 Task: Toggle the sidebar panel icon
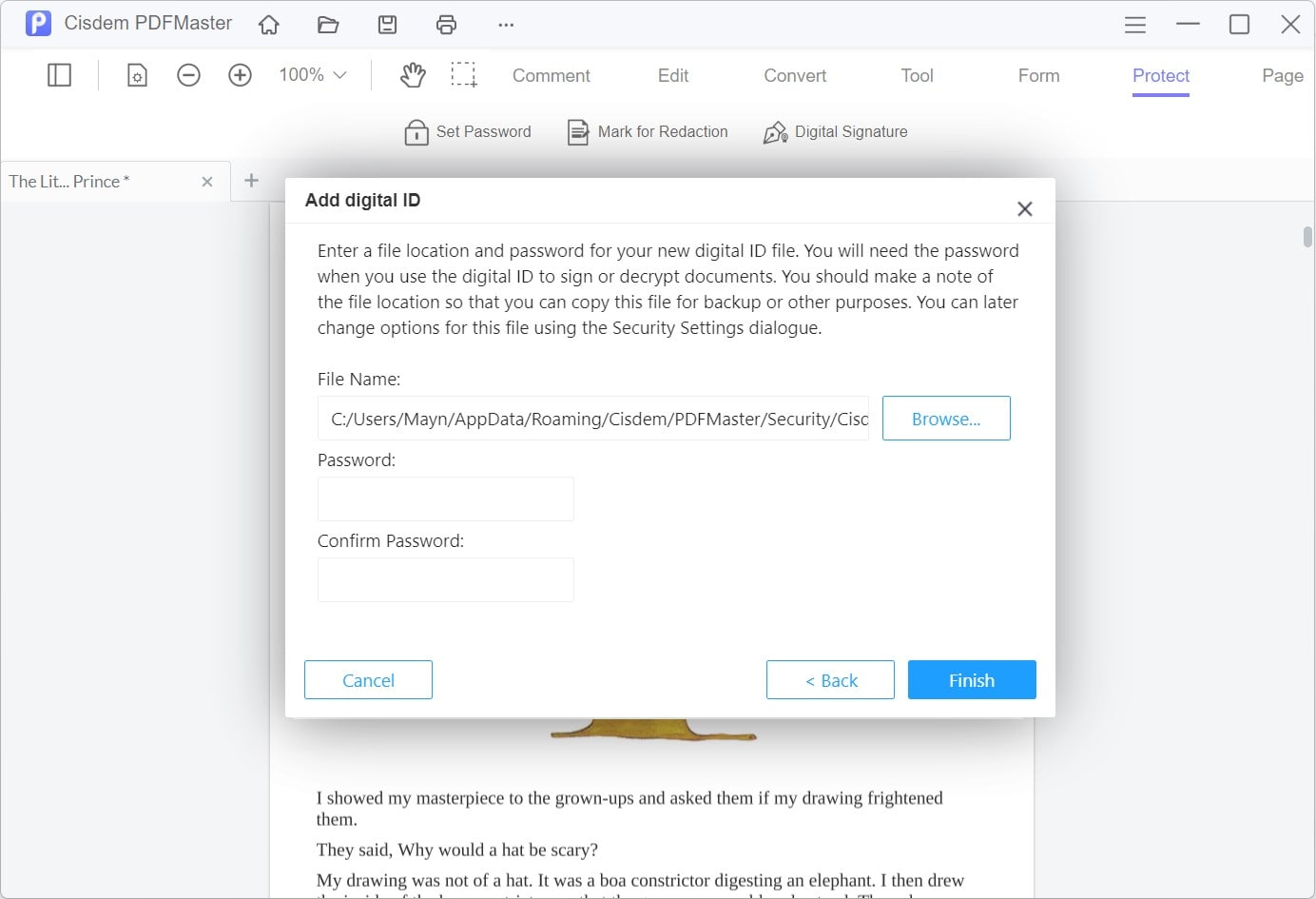[58, 74]
